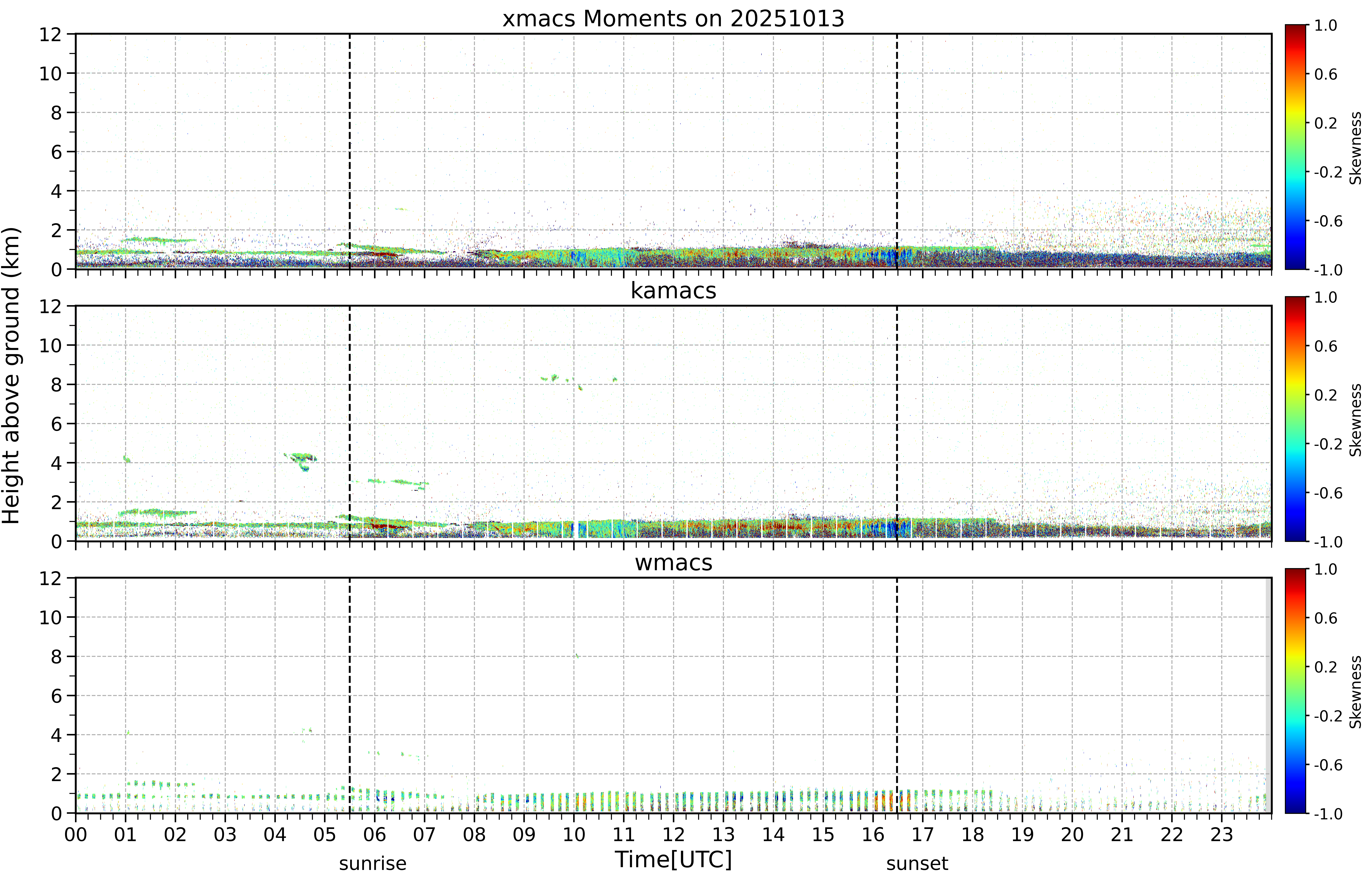The image size is (1372, 883).
Task: Click the sunrise dashed line in the wmacs panel
Action: (350, 696)
